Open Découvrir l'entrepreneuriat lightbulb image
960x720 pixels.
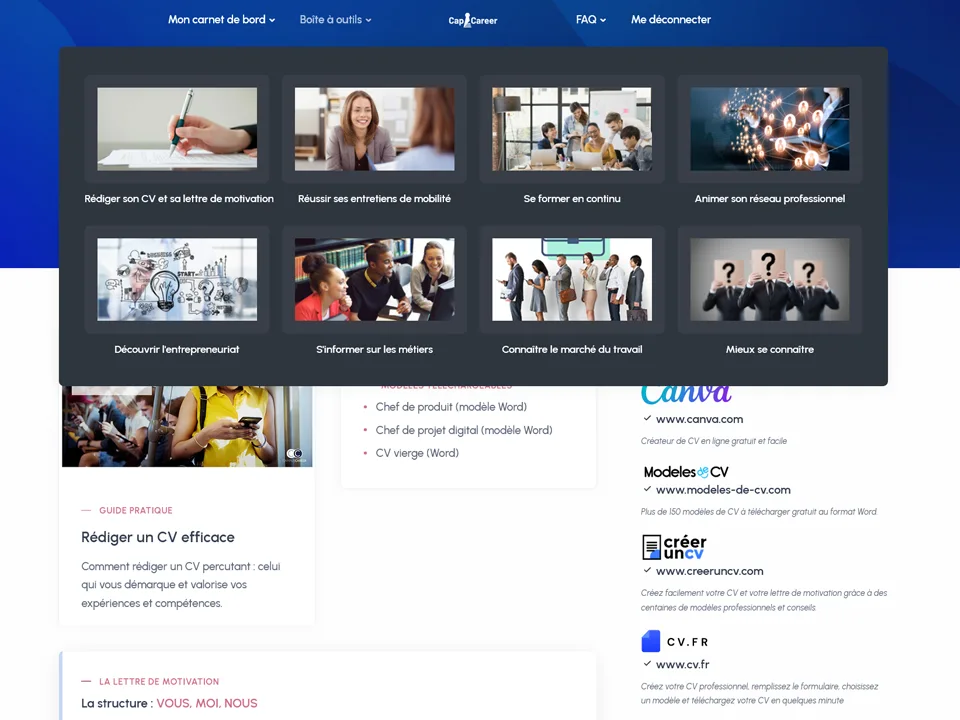177,279
